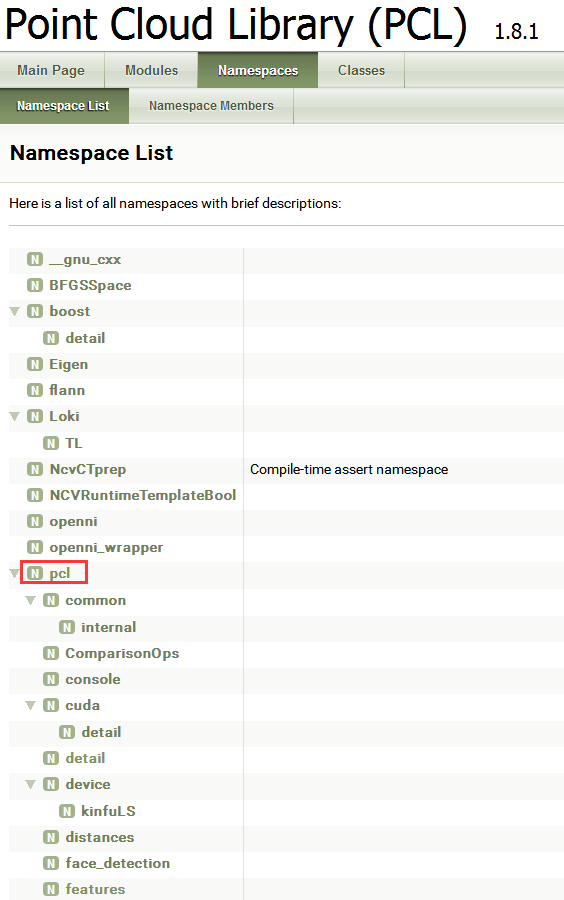Click the N icon beside device
The width and height of the screenshot is (564, 900).
tap(51, 785)
